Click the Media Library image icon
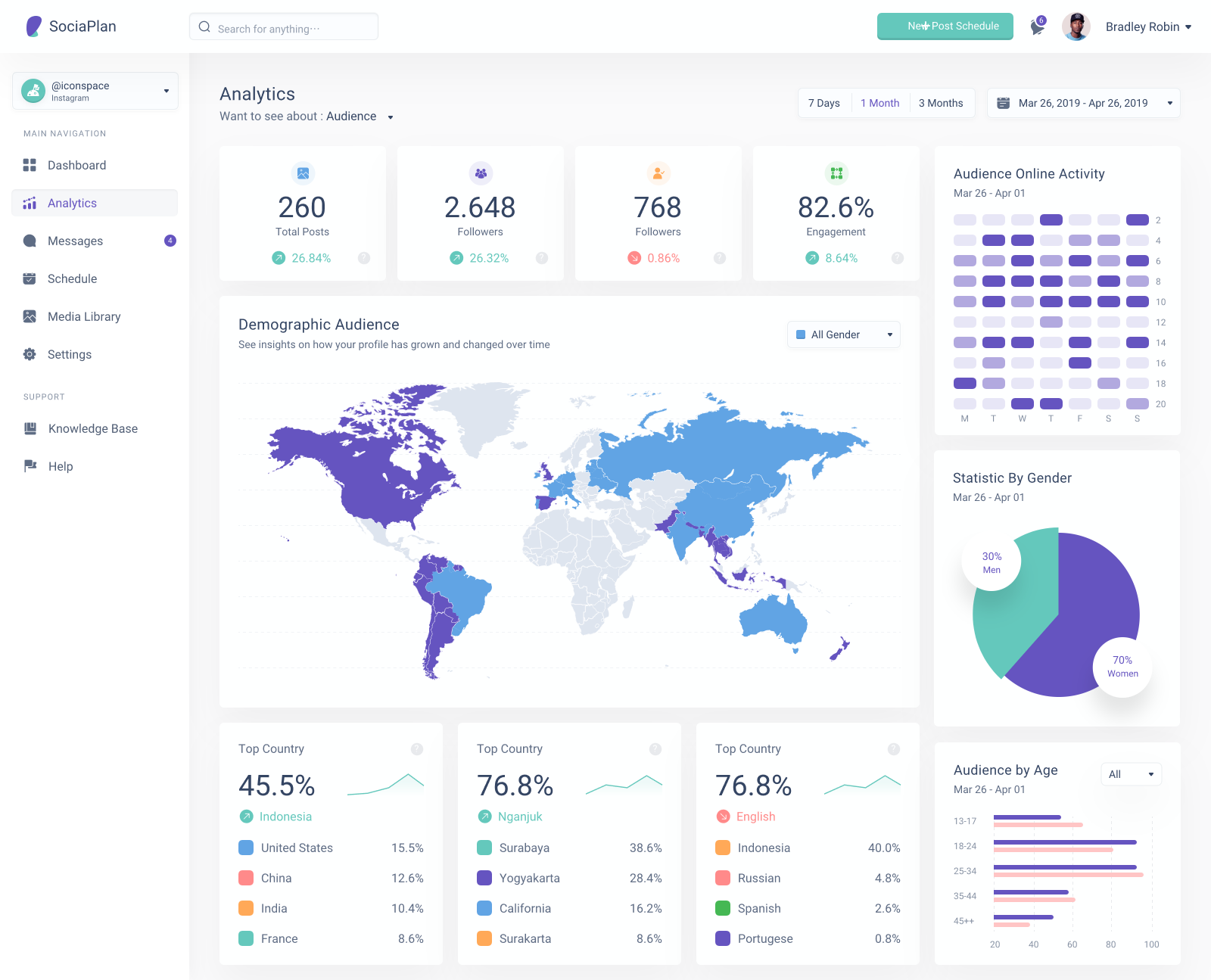The height and width of the screenshot is (980, 1211). pos(30,316)
